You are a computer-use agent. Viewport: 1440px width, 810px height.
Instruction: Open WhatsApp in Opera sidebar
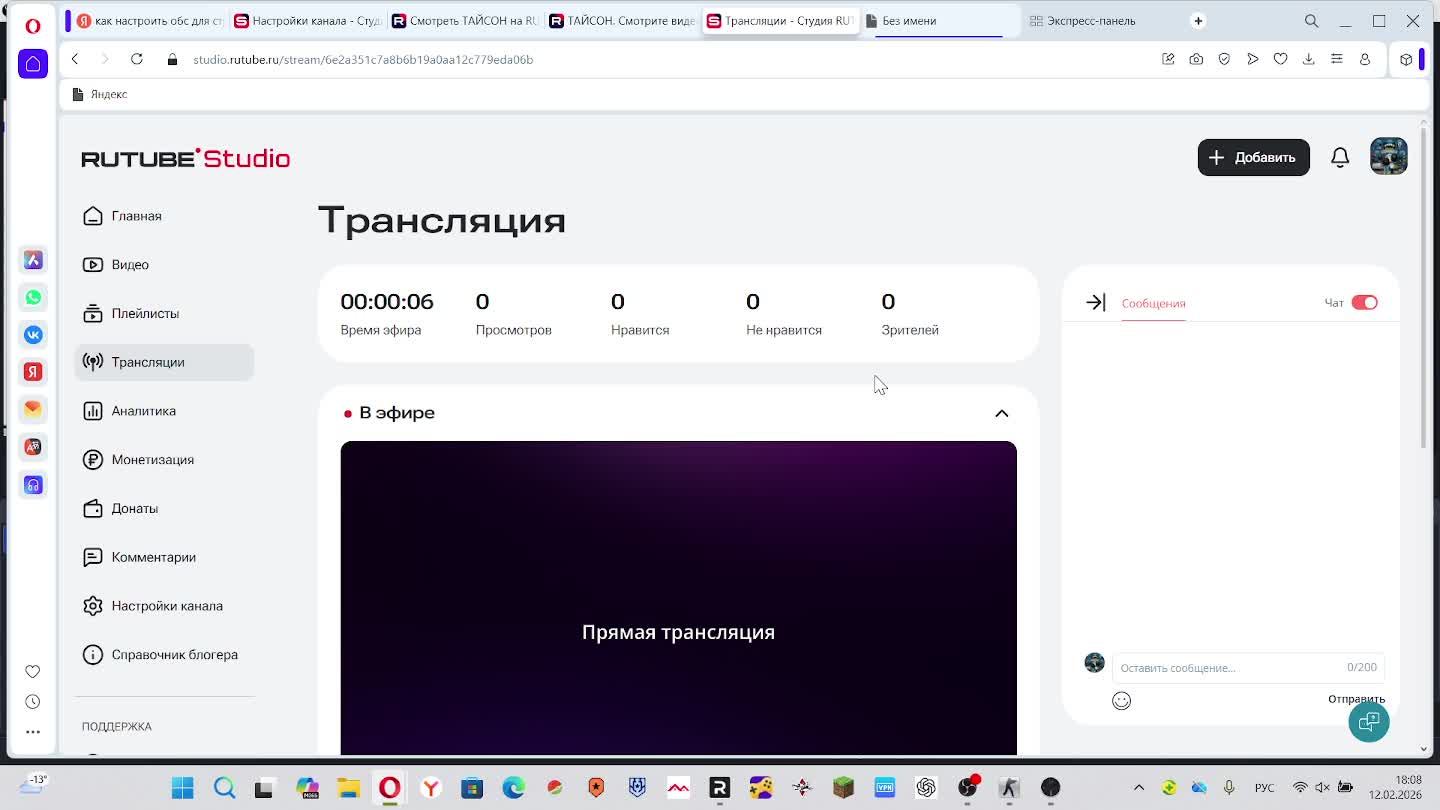pyautogui.click(x=33, y=297)
